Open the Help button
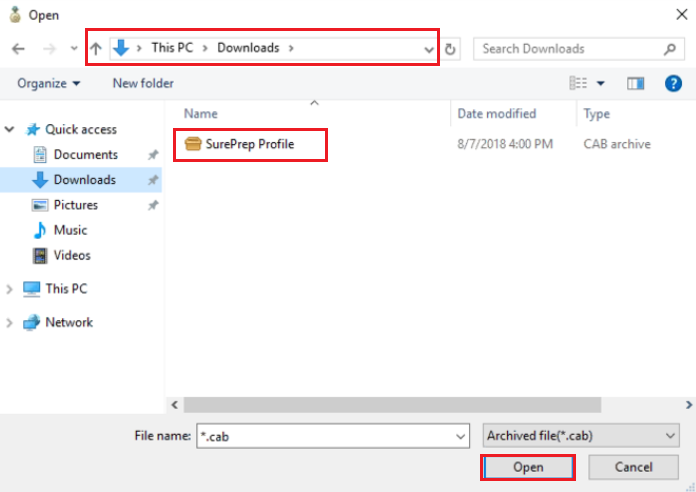 coord(673,83)
